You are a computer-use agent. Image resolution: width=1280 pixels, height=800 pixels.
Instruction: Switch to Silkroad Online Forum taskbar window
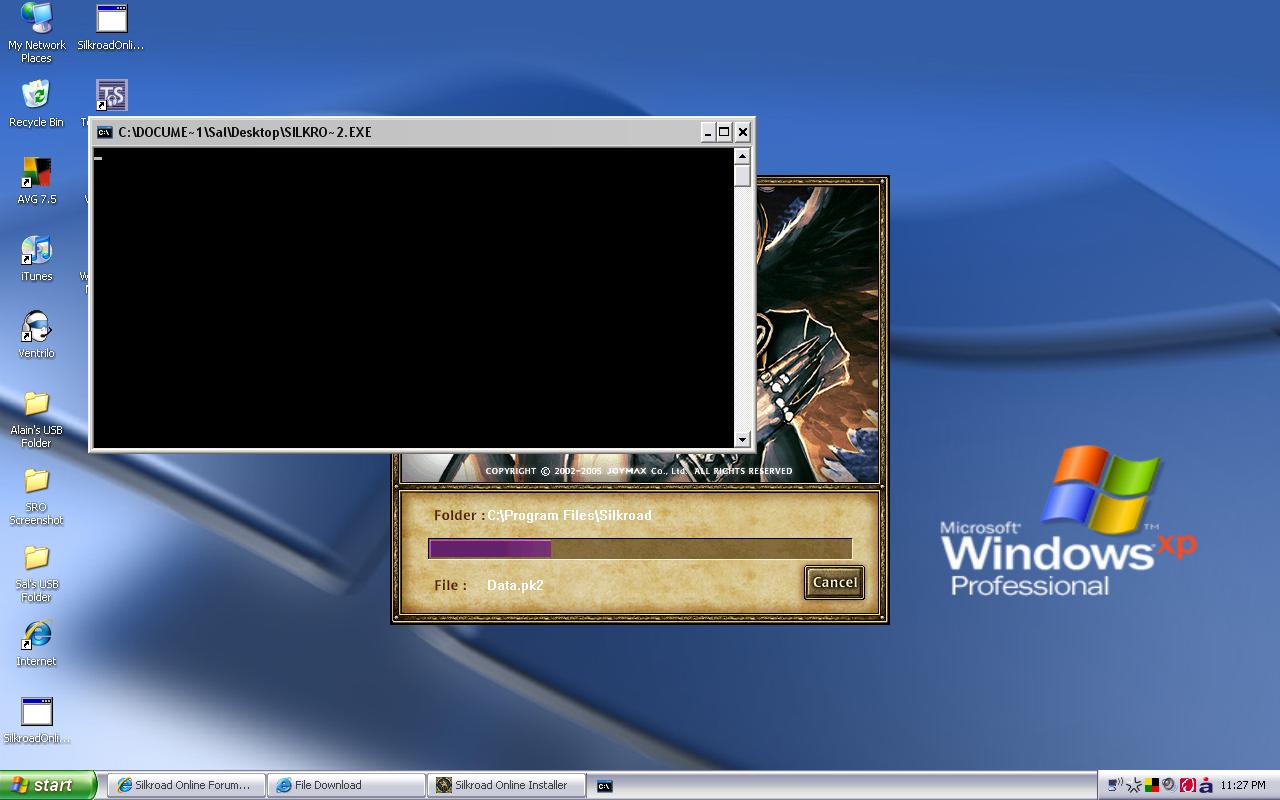point(186,785)
